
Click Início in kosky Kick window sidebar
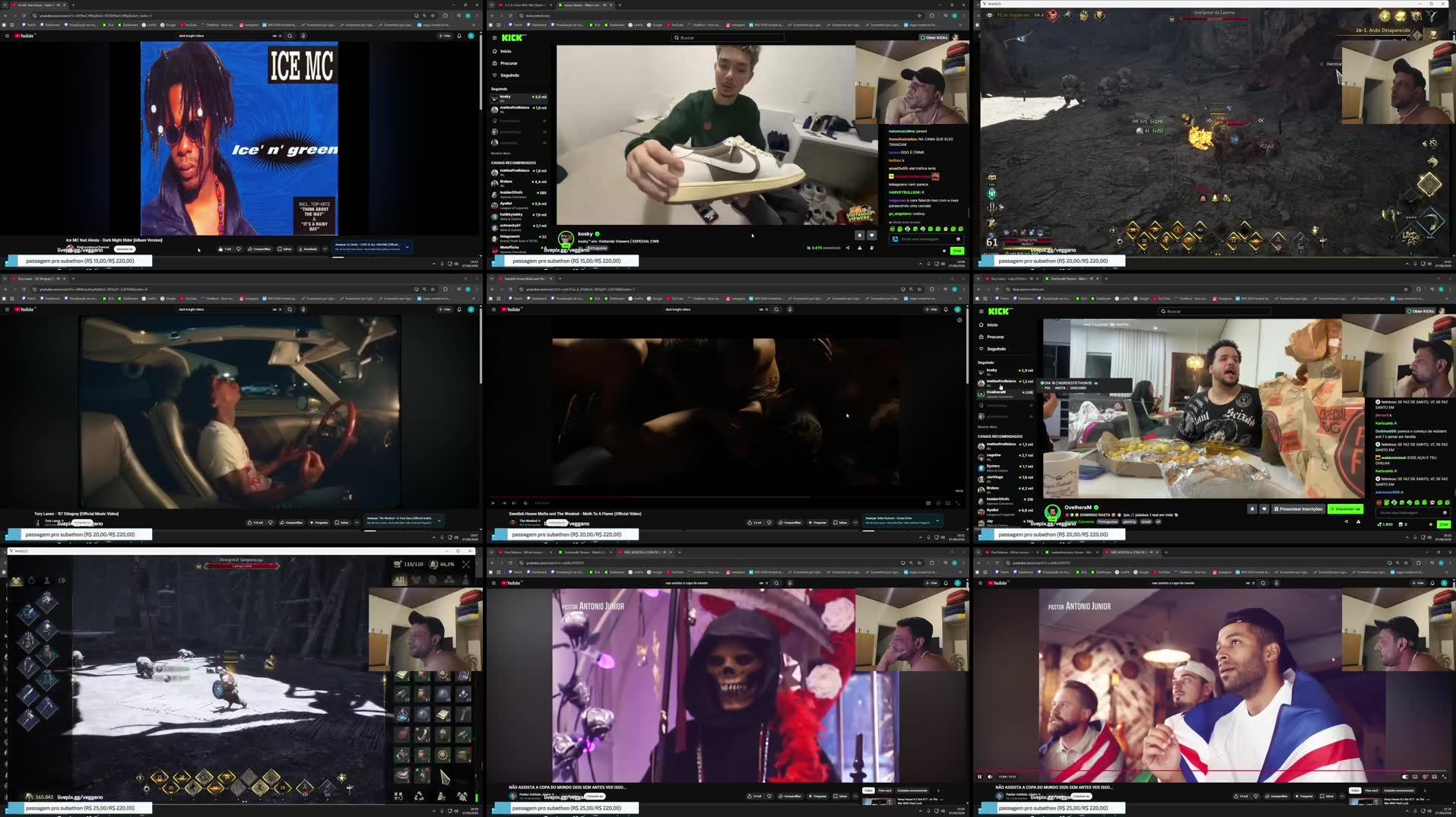pyautogui.click(x=503, y=51)
